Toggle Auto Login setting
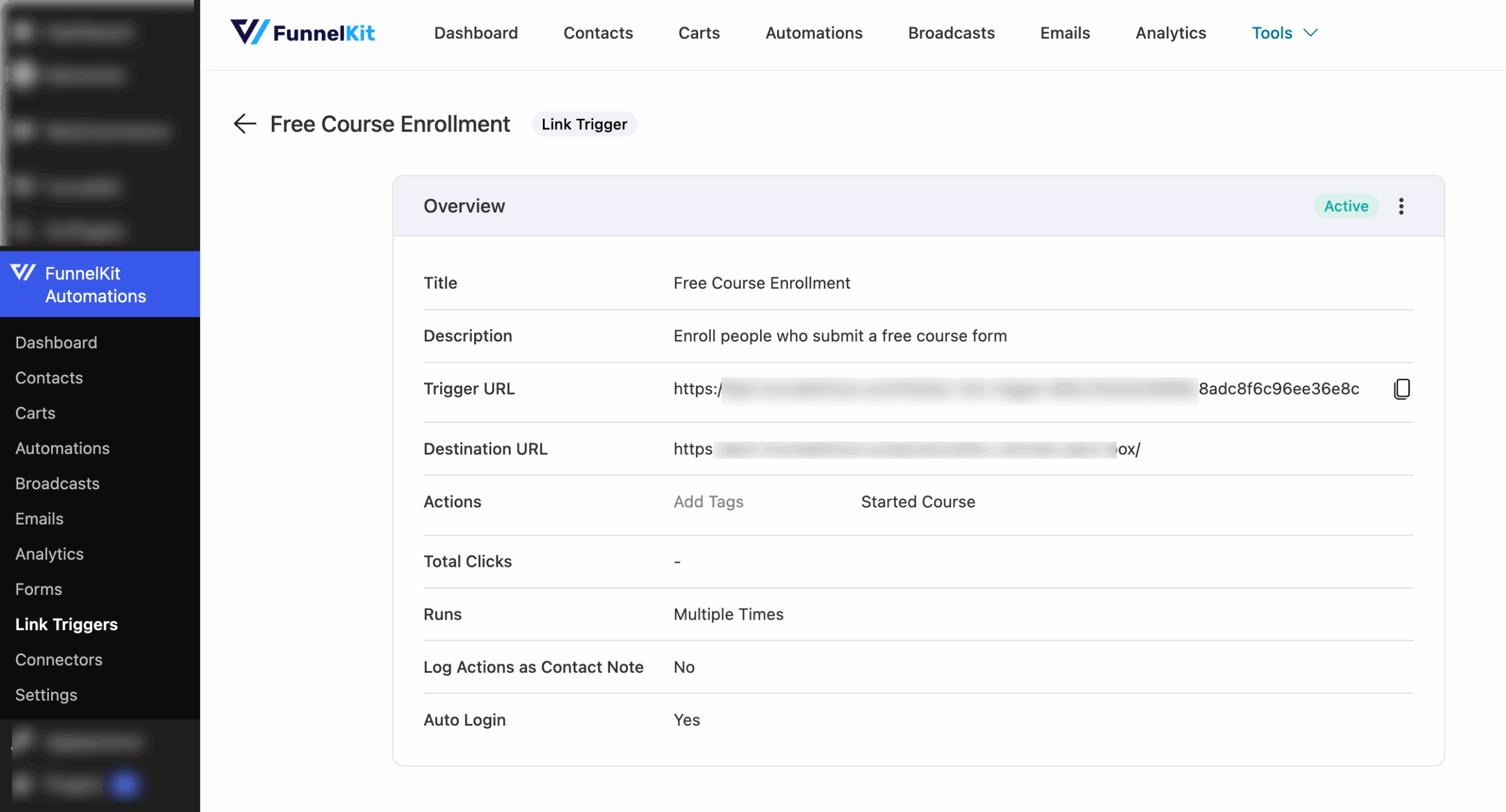1506x812 pixels. click(x=686, y=719)
